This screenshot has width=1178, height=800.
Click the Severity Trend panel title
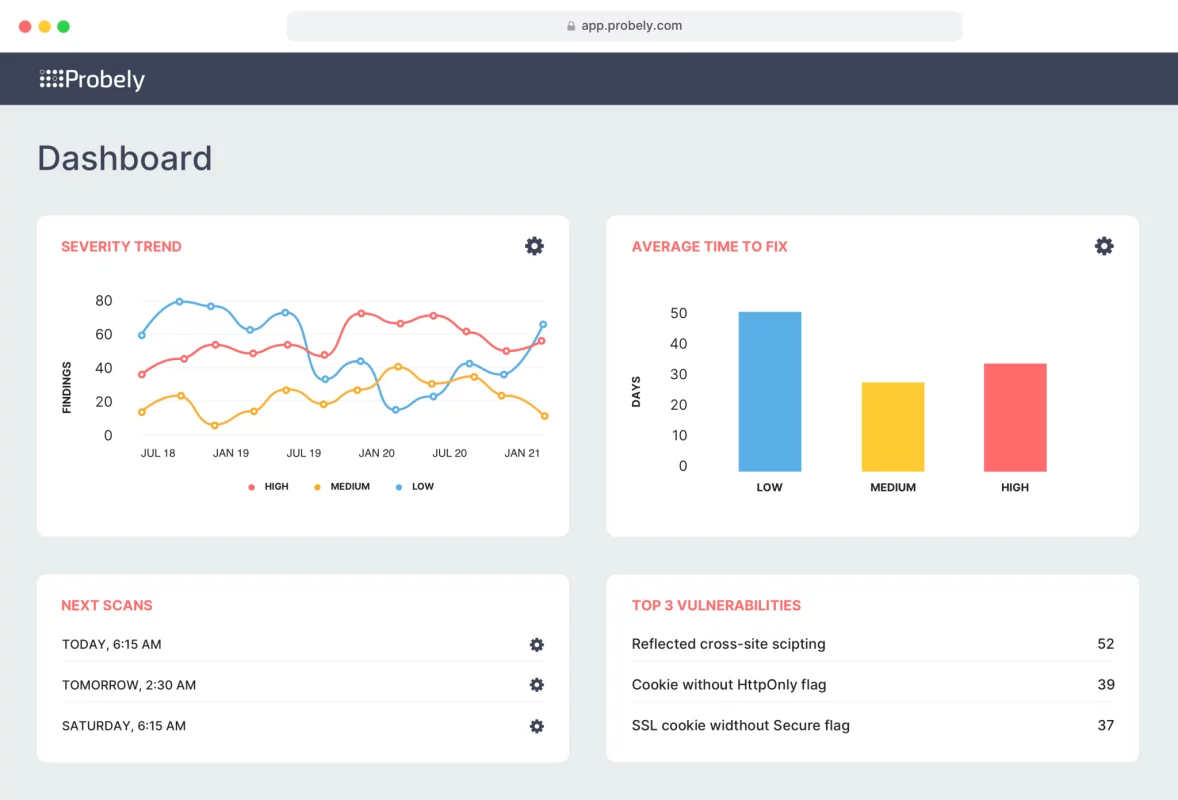coord(121,247)
